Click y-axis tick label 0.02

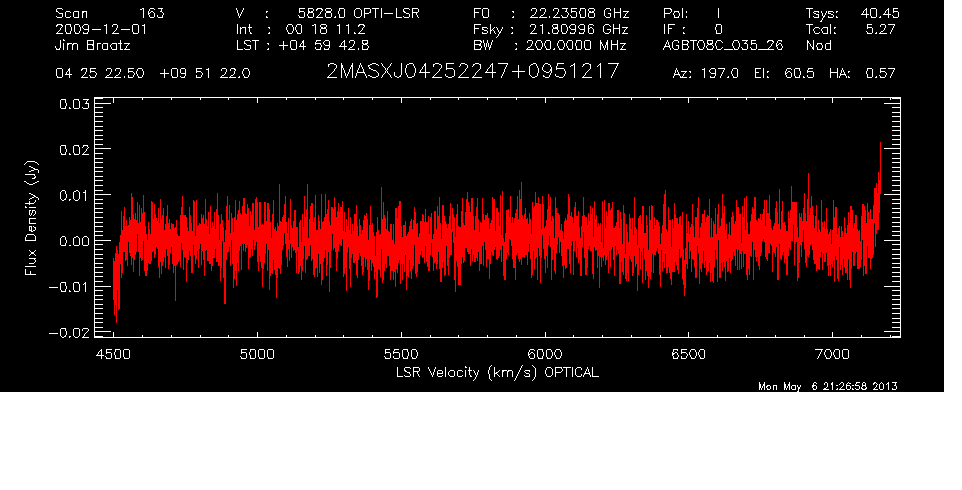[74, 150]
